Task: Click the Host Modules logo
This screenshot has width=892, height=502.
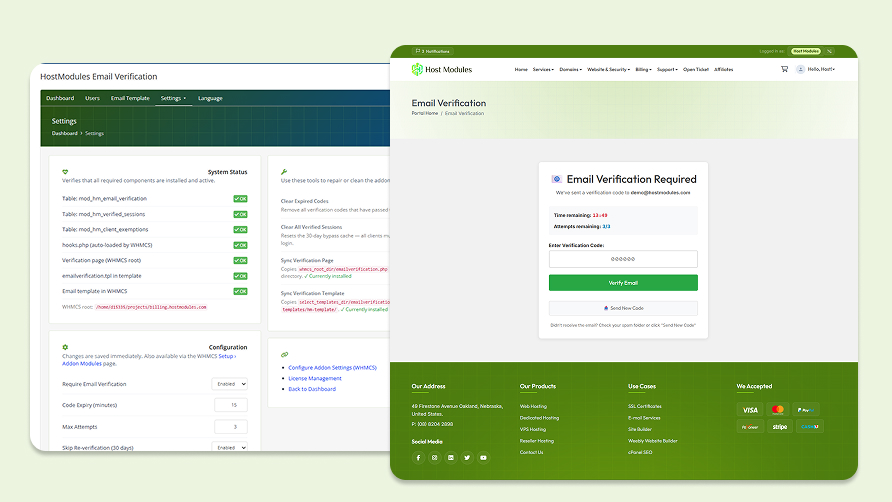Action: coord(441,69)
